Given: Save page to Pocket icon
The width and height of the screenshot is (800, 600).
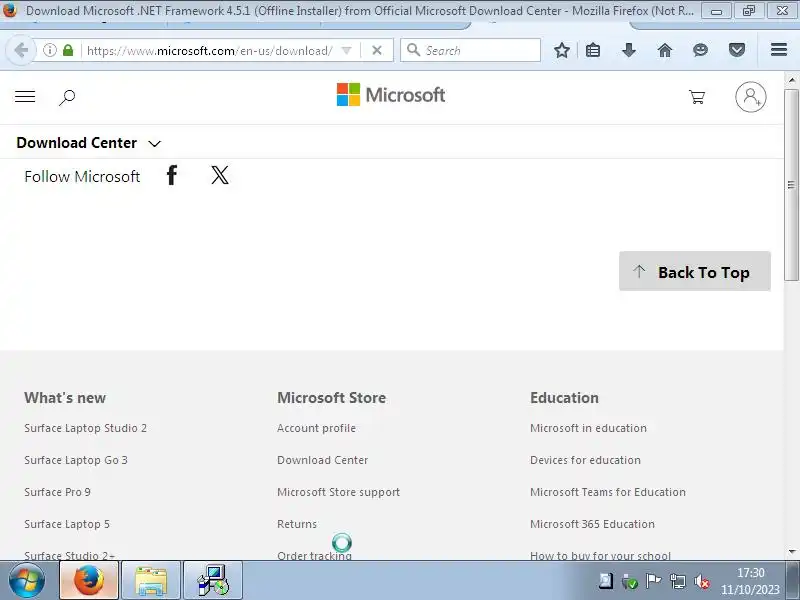Looking at the screenshot, I should pos(736,50).
